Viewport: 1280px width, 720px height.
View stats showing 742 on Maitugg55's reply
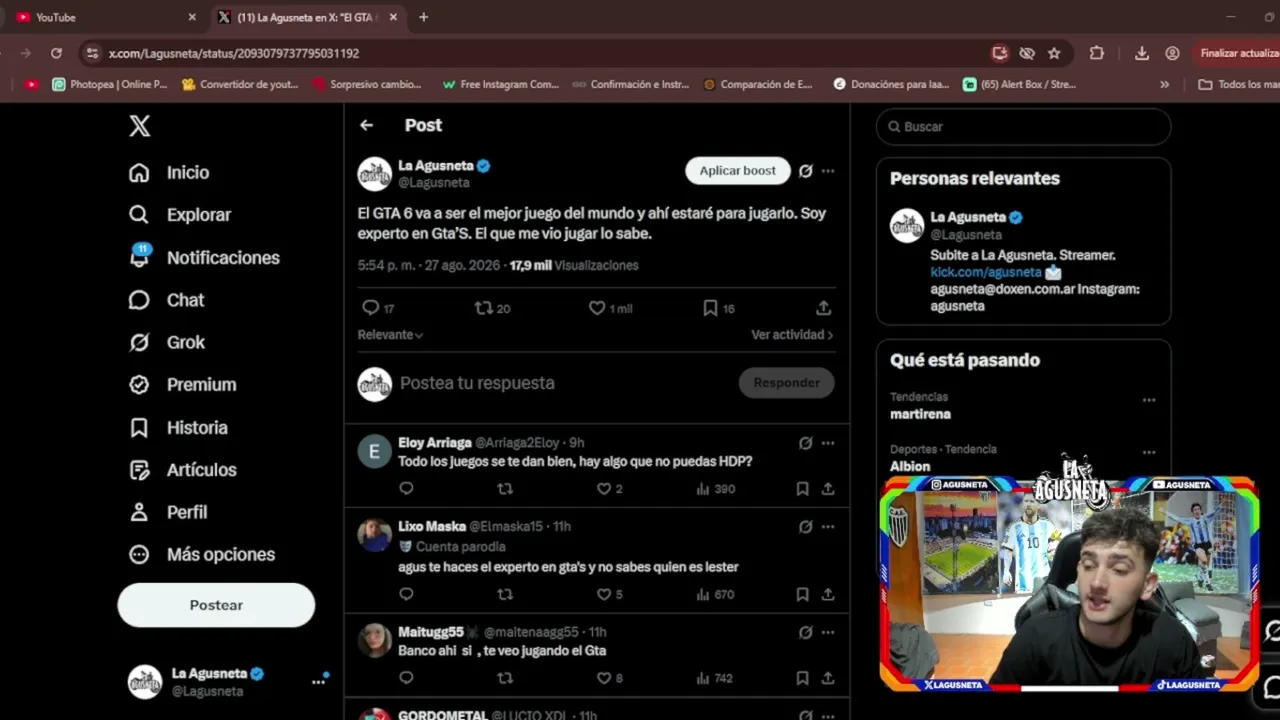[x=716, y=679]
